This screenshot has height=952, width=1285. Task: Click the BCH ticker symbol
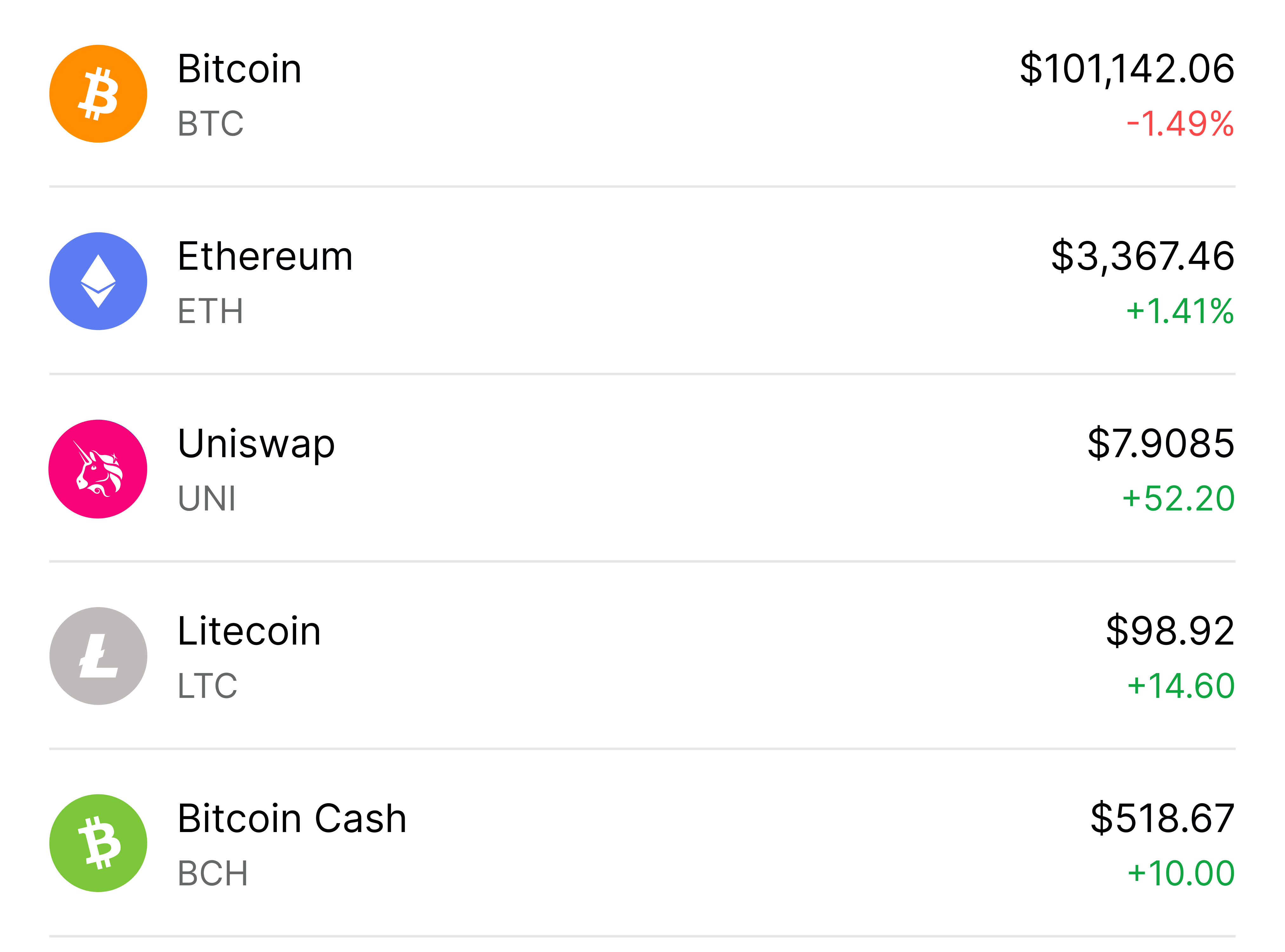(212, 873)
